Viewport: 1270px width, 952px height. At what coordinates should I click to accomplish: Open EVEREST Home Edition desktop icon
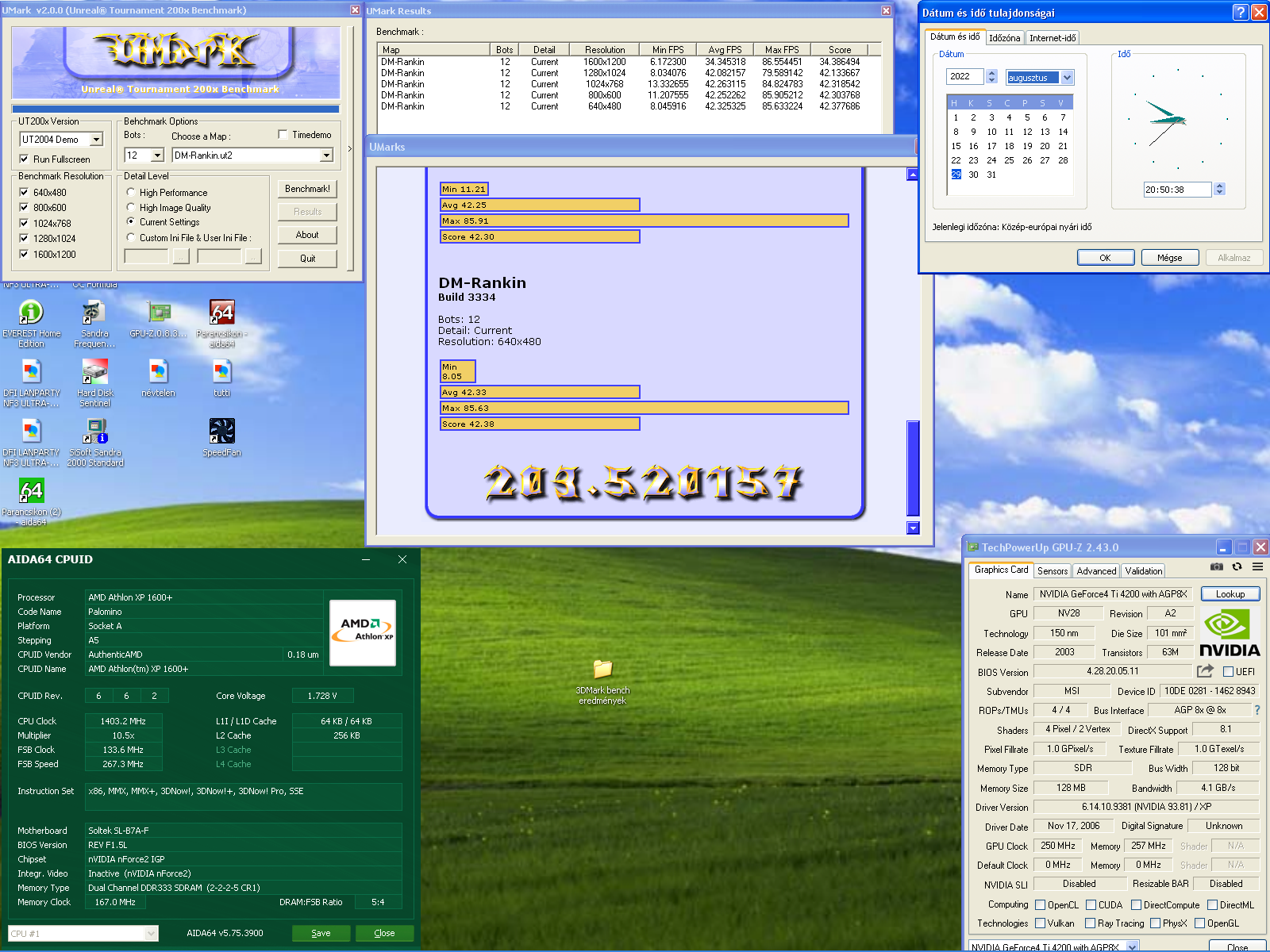(31, 324)
